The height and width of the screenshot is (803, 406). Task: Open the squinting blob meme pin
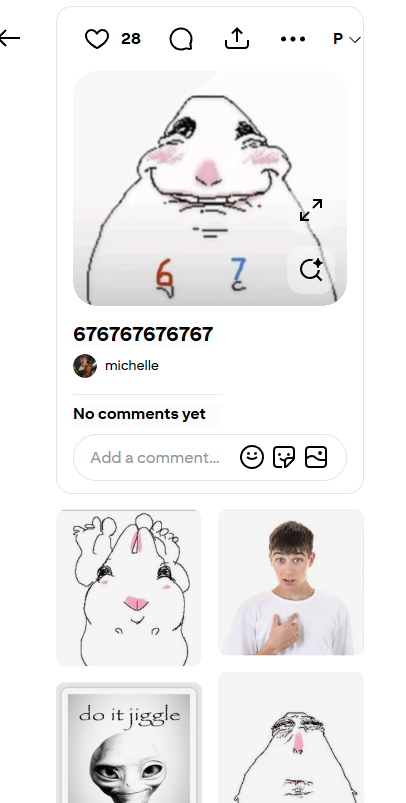291,737
